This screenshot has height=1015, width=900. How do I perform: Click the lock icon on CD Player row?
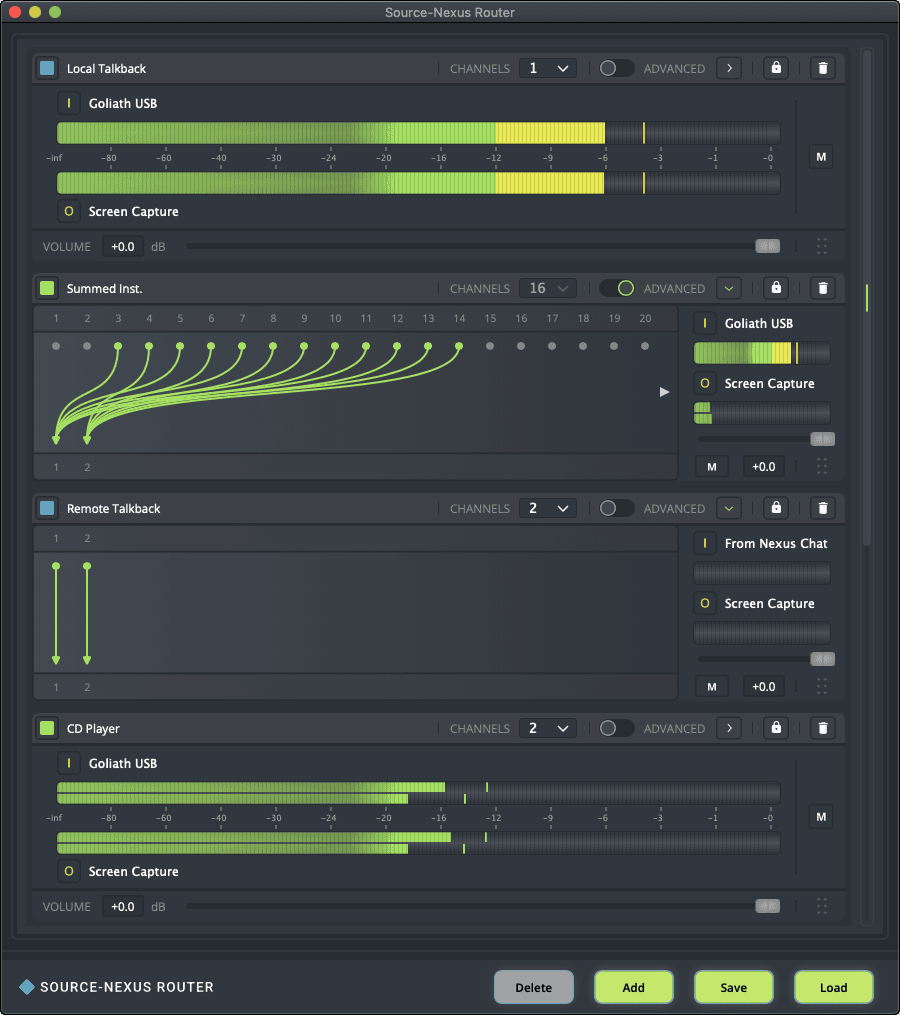[x=776, y=729]
